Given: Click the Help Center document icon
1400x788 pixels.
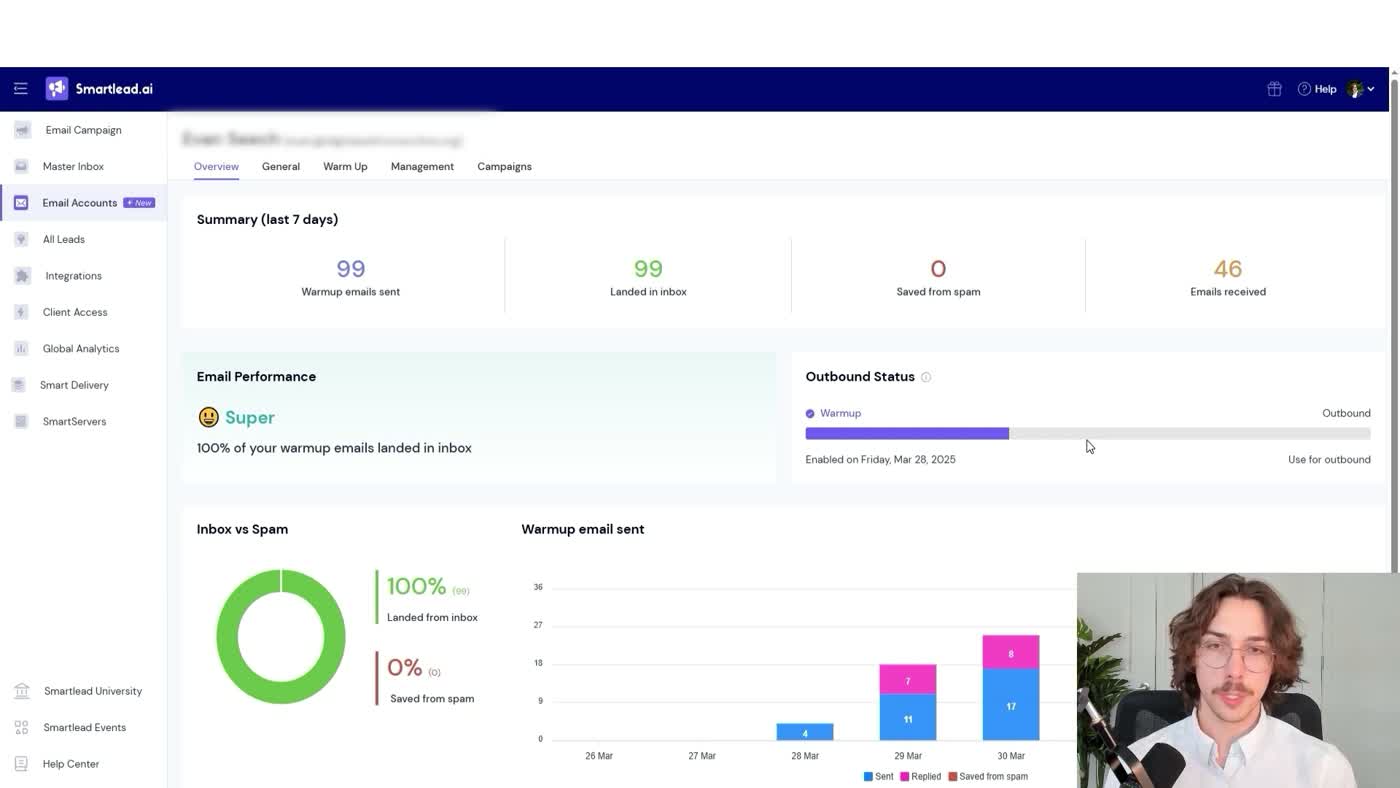Looking at the screenshot, I should [x=21, y=764].
